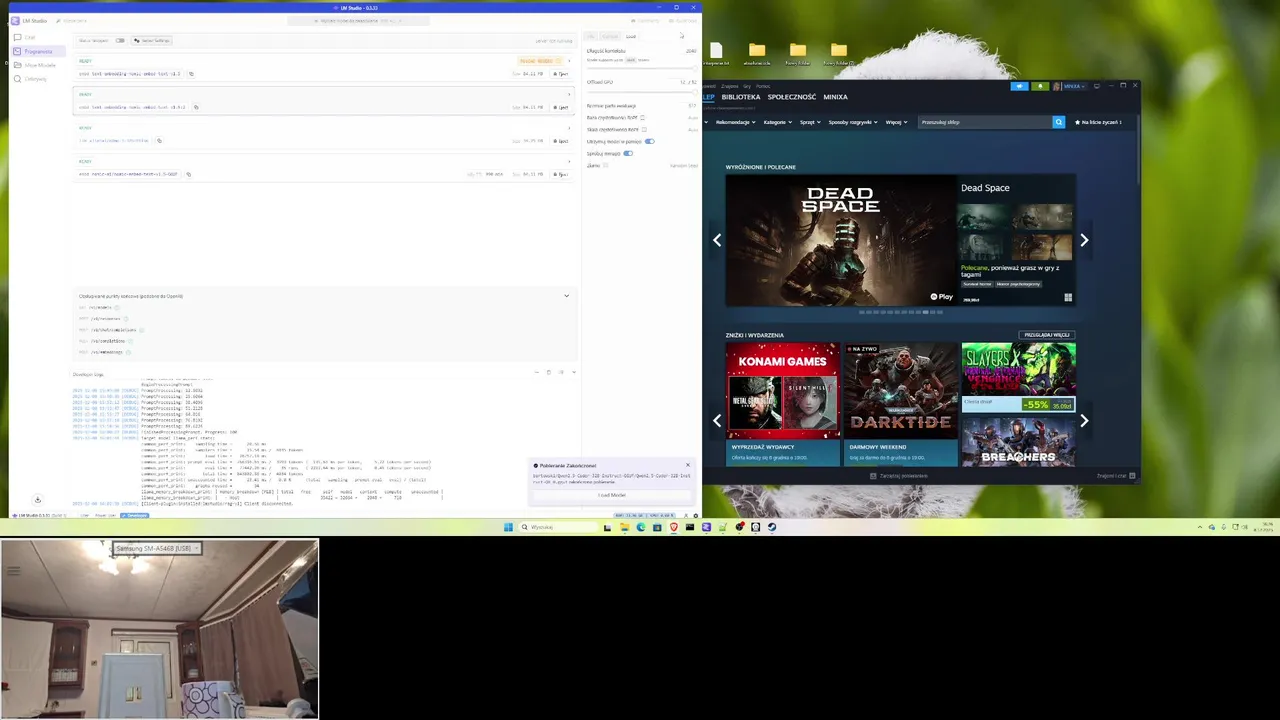Screen dimensions: 1280x720
Task: Open Na liście życzeń in Steam
Action: (x=1099, y=122)
